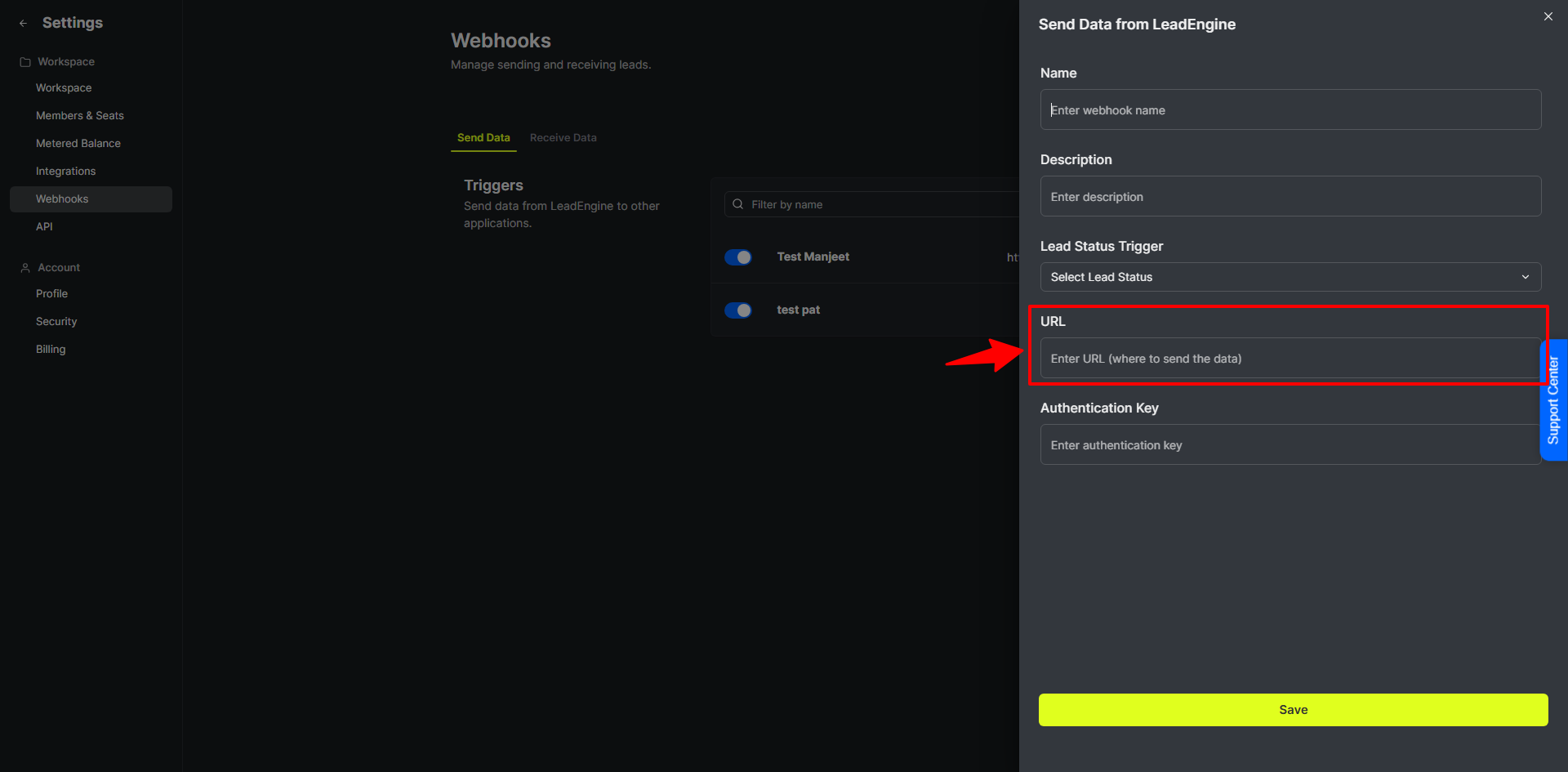Image resolution: width=1568 pixels, height=772 pixels.
Task: Click the URL input field
Action: pyautogui.click(x=1290, y=359)
